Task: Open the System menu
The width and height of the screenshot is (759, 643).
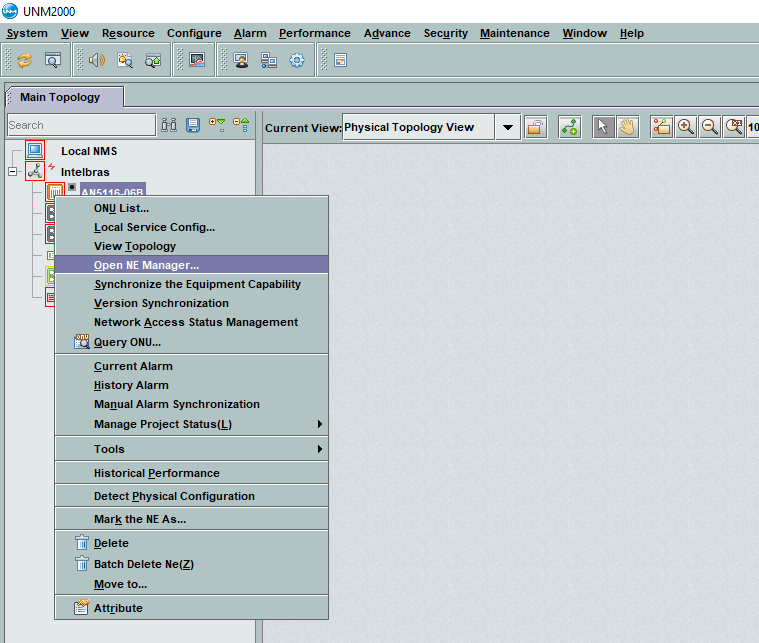Action: pyautogui.click(x=27, y=33)
